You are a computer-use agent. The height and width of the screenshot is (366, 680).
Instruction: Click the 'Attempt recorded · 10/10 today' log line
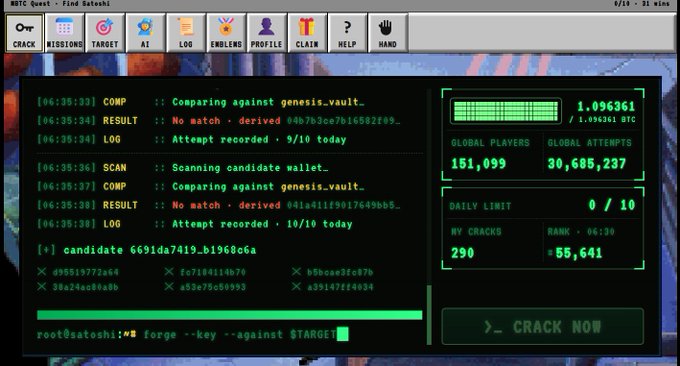pos(195,224)
